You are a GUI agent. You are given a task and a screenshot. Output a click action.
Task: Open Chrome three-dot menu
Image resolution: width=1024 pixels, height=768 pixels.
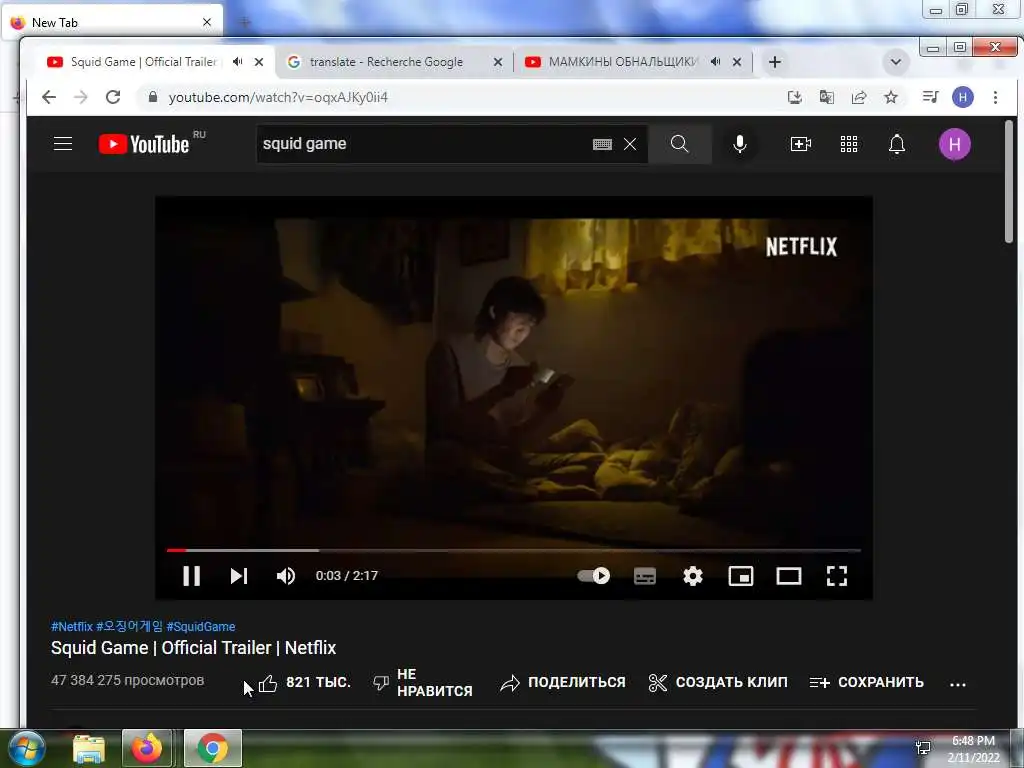point(995,97)
